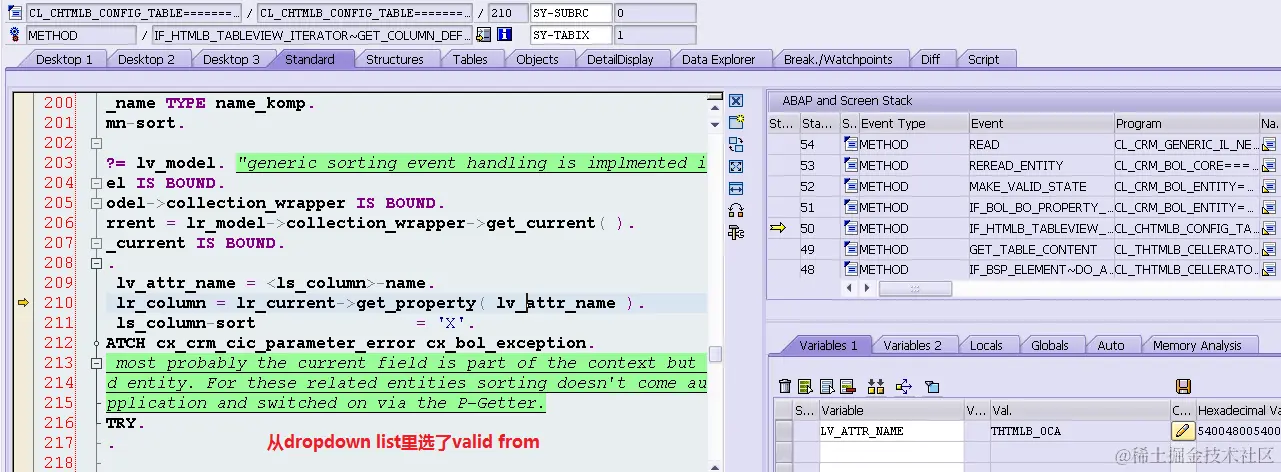This screenshot has height=472, width=1281.
Task: Click the THTMLB_OCA value cell
Action: pyautogui.click(x=1079, y=431)
